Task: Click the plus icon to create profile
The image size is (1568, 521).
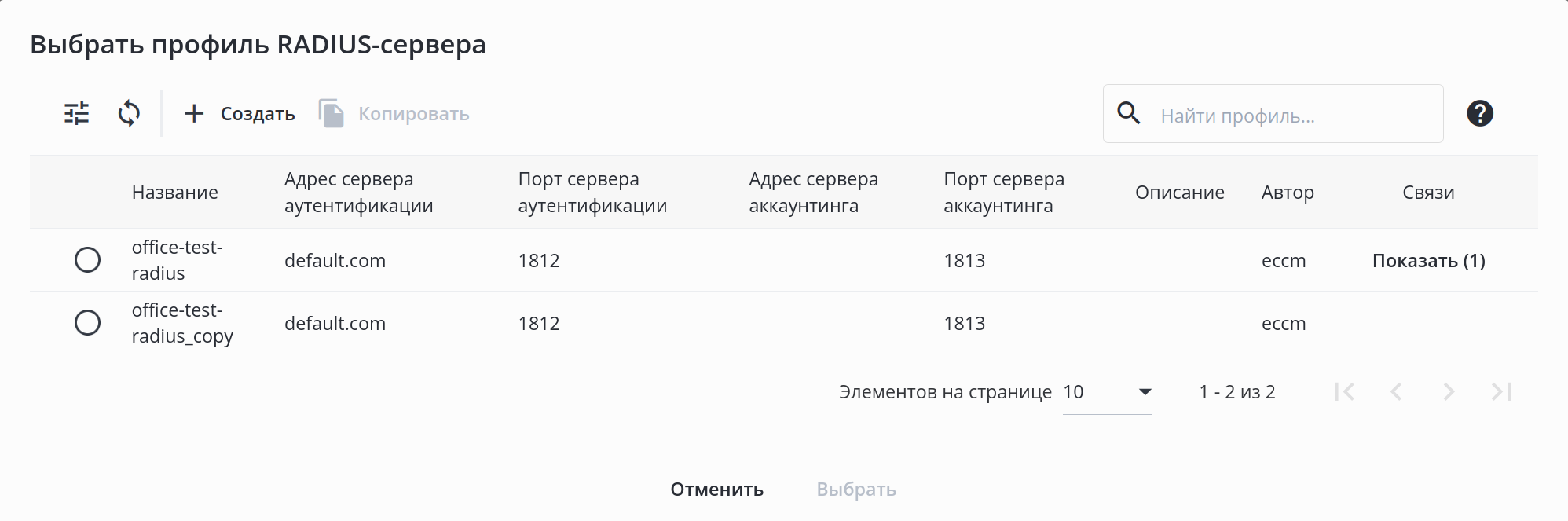Action: tap(194, 114)
